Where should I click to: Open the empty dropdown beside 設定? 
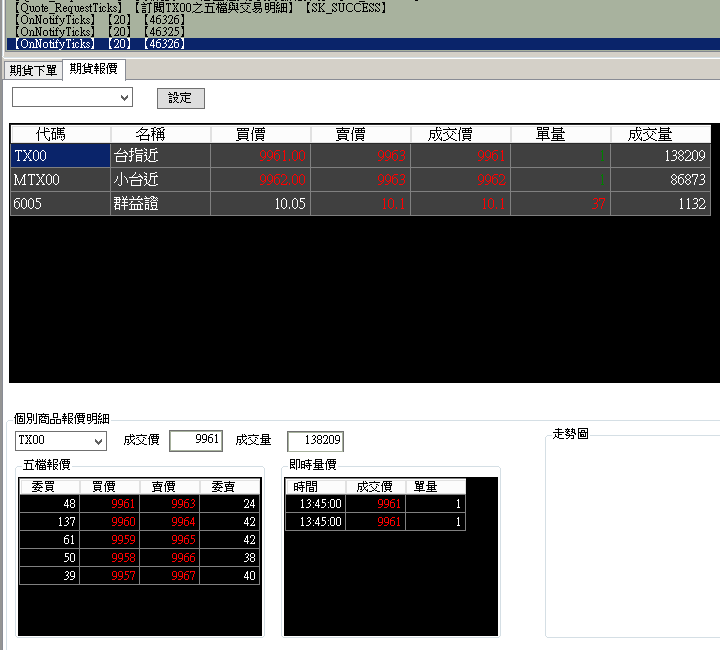[x=72, y=97]
